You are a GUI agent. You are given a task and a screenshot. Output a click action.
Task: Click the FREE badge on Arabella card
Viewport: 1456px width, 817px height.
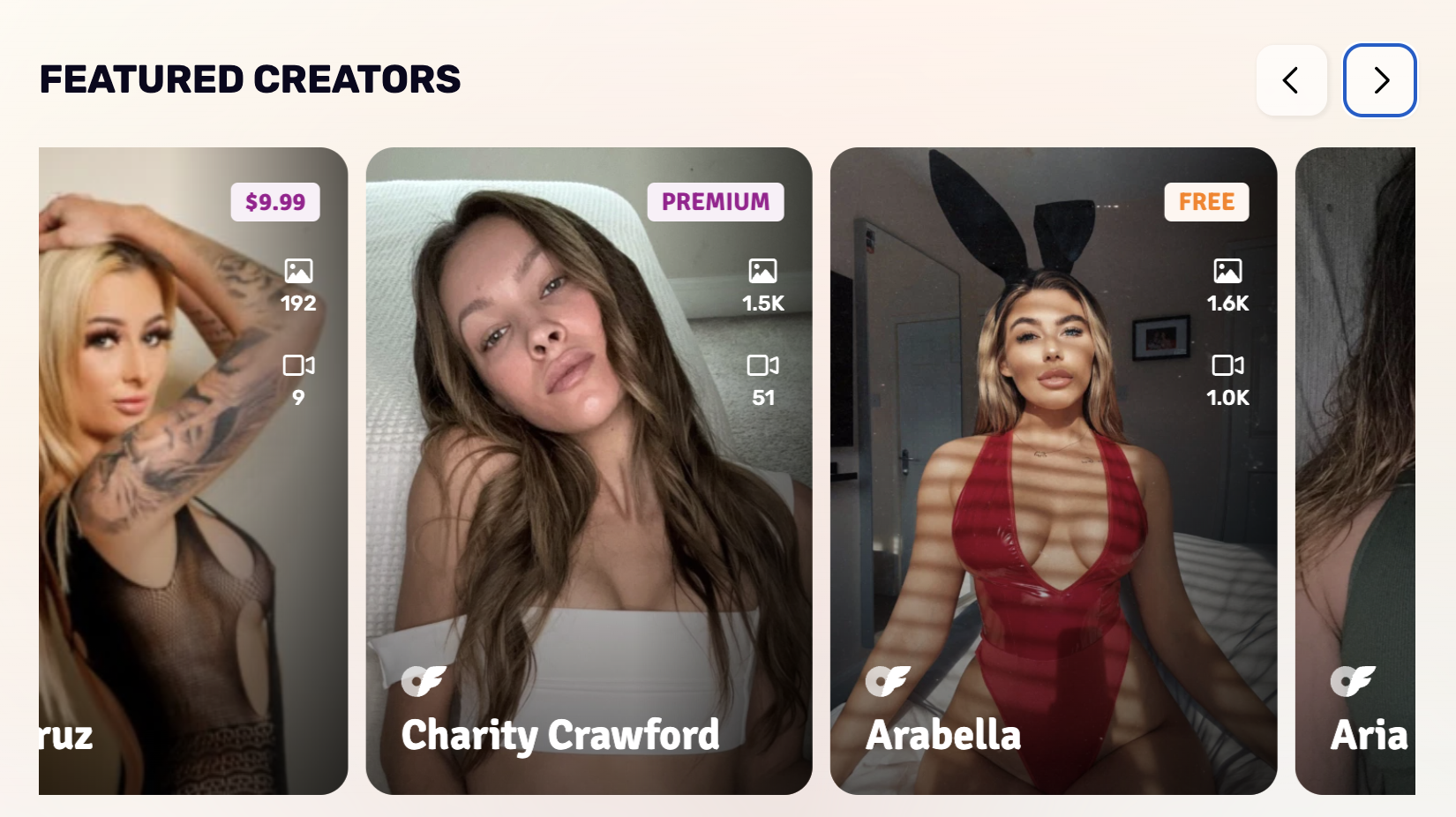pos(1206,202)
